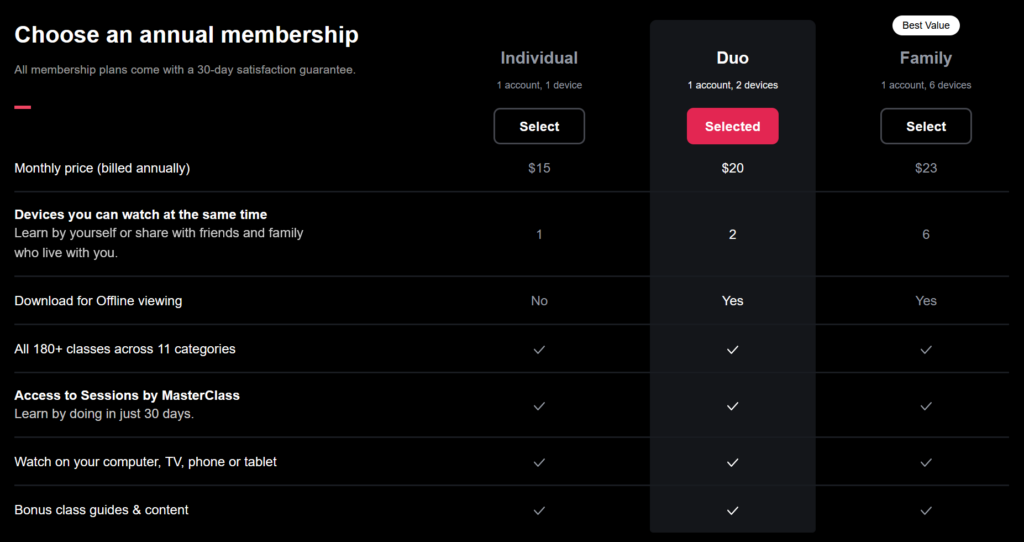Select the Individual plan button

[x=539, y=126]
